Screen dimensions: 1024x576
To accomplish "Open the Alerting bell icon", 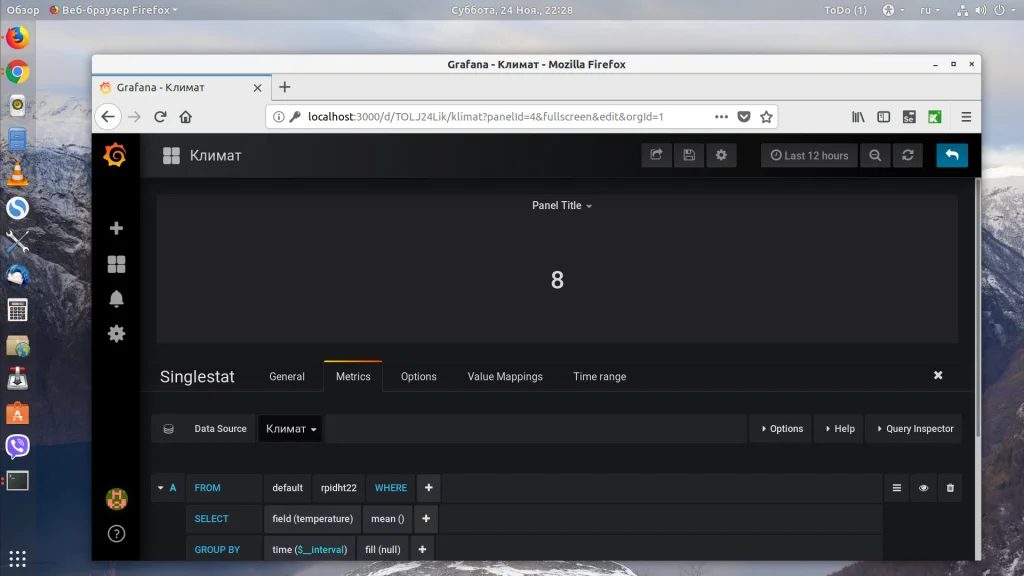I will click(x=116, y=299).
